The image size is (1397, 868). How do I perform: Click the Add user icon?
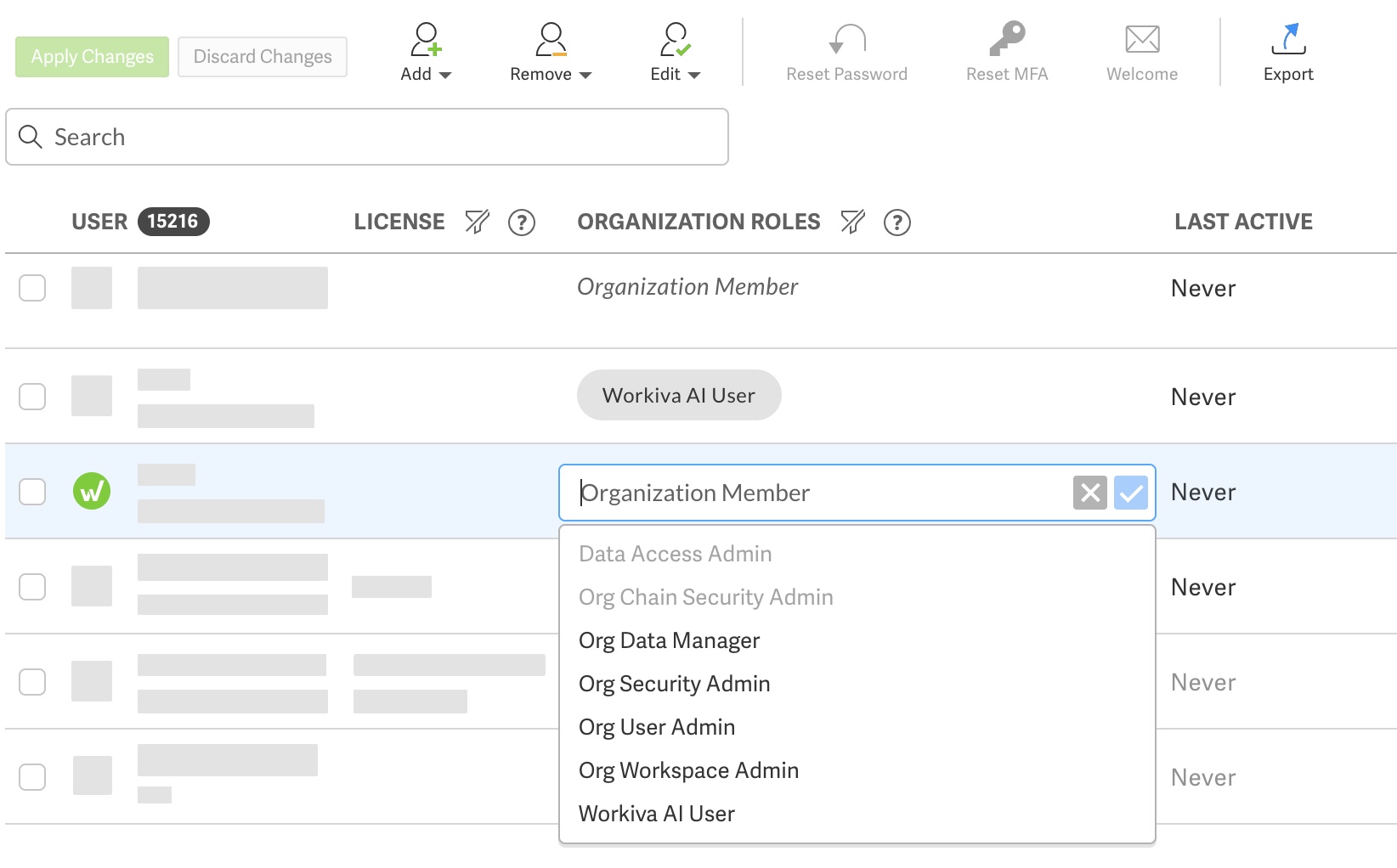426,39
